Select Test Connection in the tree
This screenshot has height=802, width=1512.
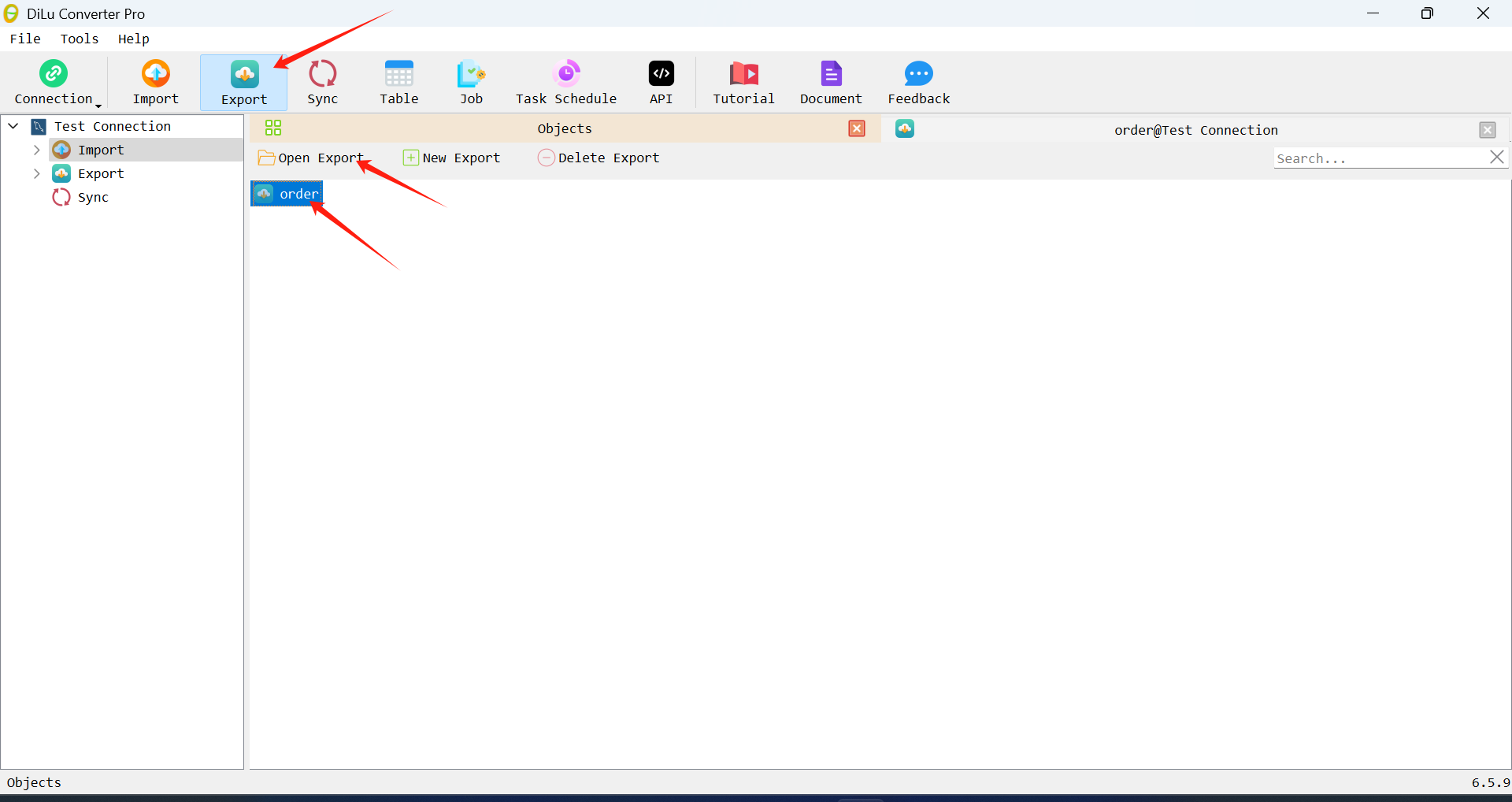pyautogui.click(x=112, y=126)
